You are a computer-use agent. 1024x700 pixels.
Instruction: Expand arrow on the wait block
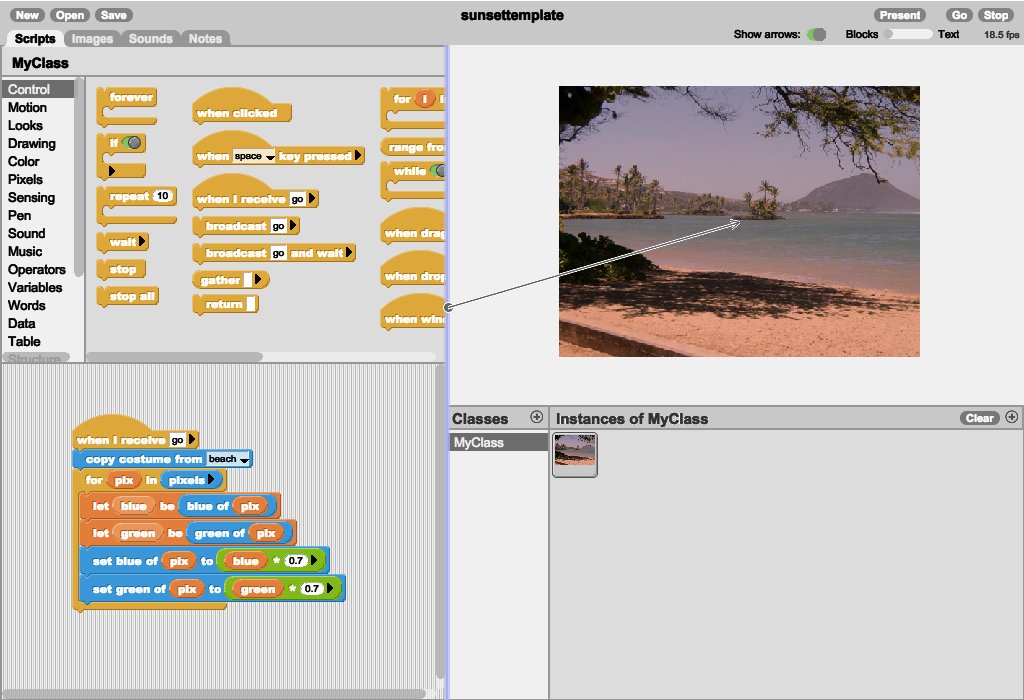pos(143,242)
